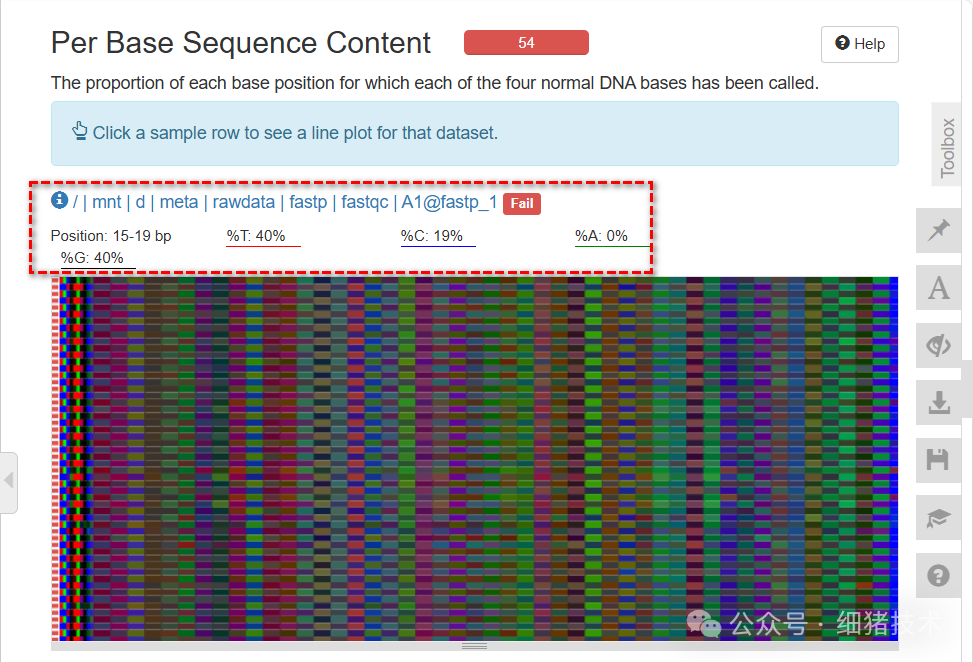Screen dimensions: 973x662
Task: Click the %T: 40% base label
Action: [256, 236]
